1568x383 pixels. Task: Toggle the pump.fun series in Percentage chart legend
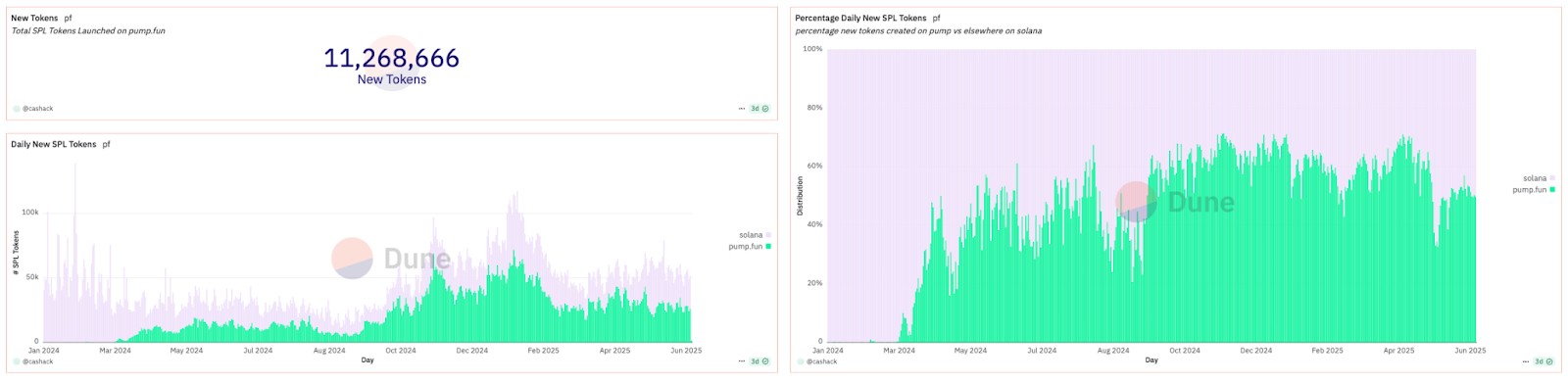pyautogui.click(x=1534, y=190)
